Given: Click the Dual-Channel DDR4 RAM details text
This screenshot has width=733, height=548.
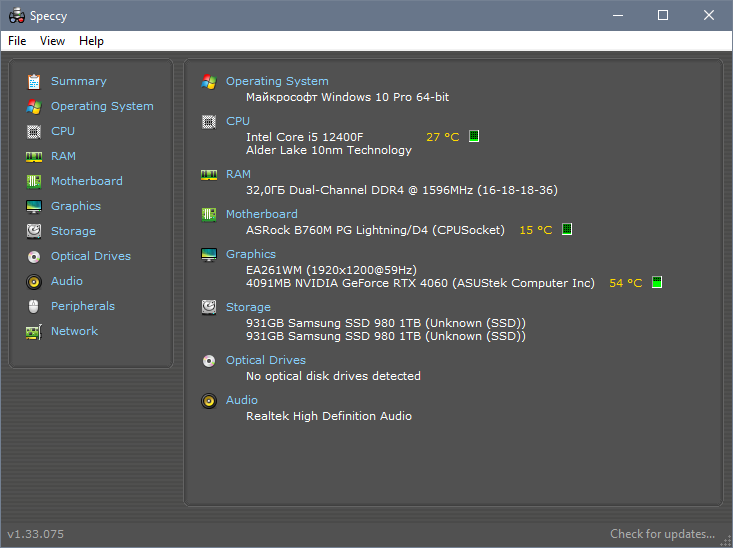Looking at the screenshot, I should [402, 190].
